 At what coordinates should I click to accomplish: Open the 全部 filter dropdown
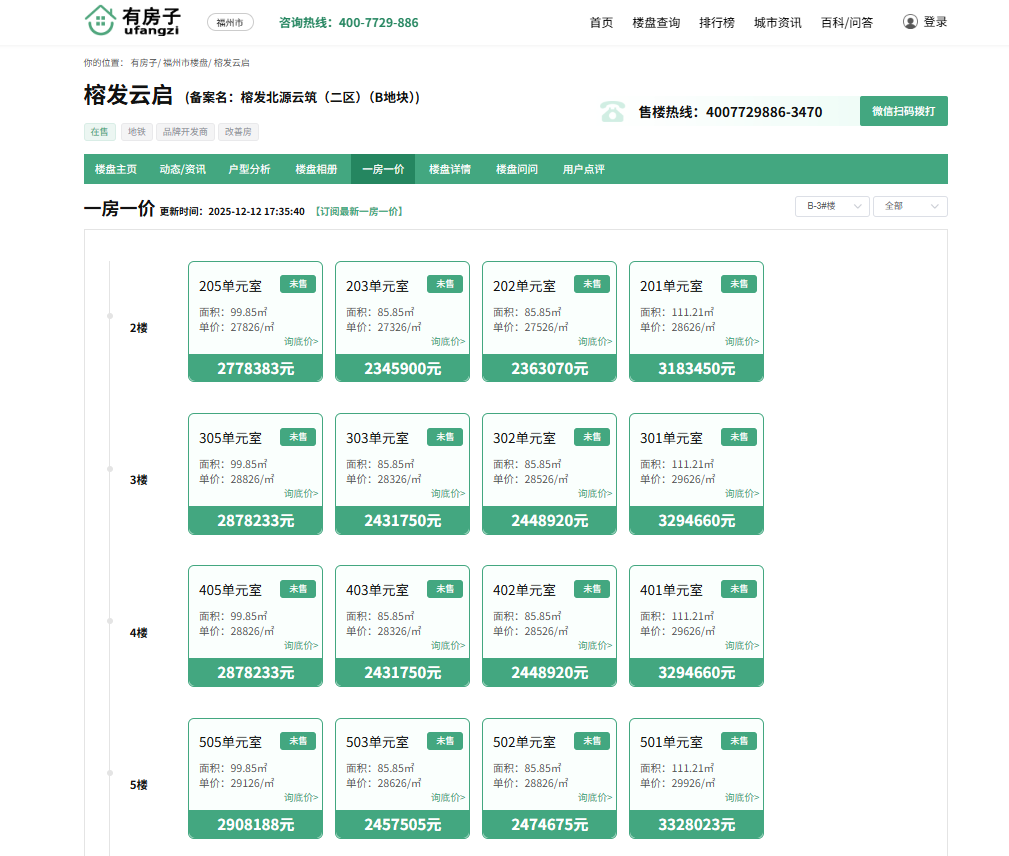[x=909, y=206]
